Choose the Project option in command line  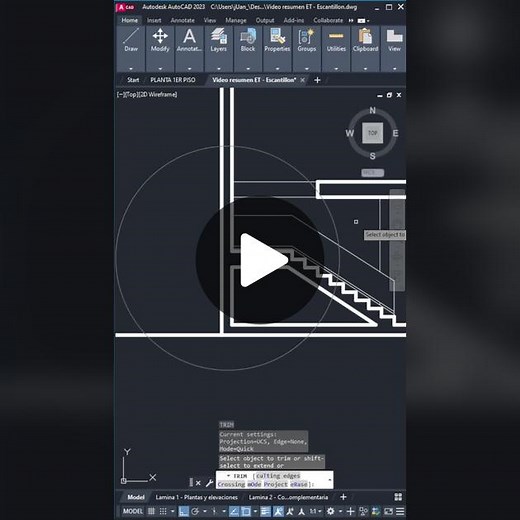click(x=275, y=484)
